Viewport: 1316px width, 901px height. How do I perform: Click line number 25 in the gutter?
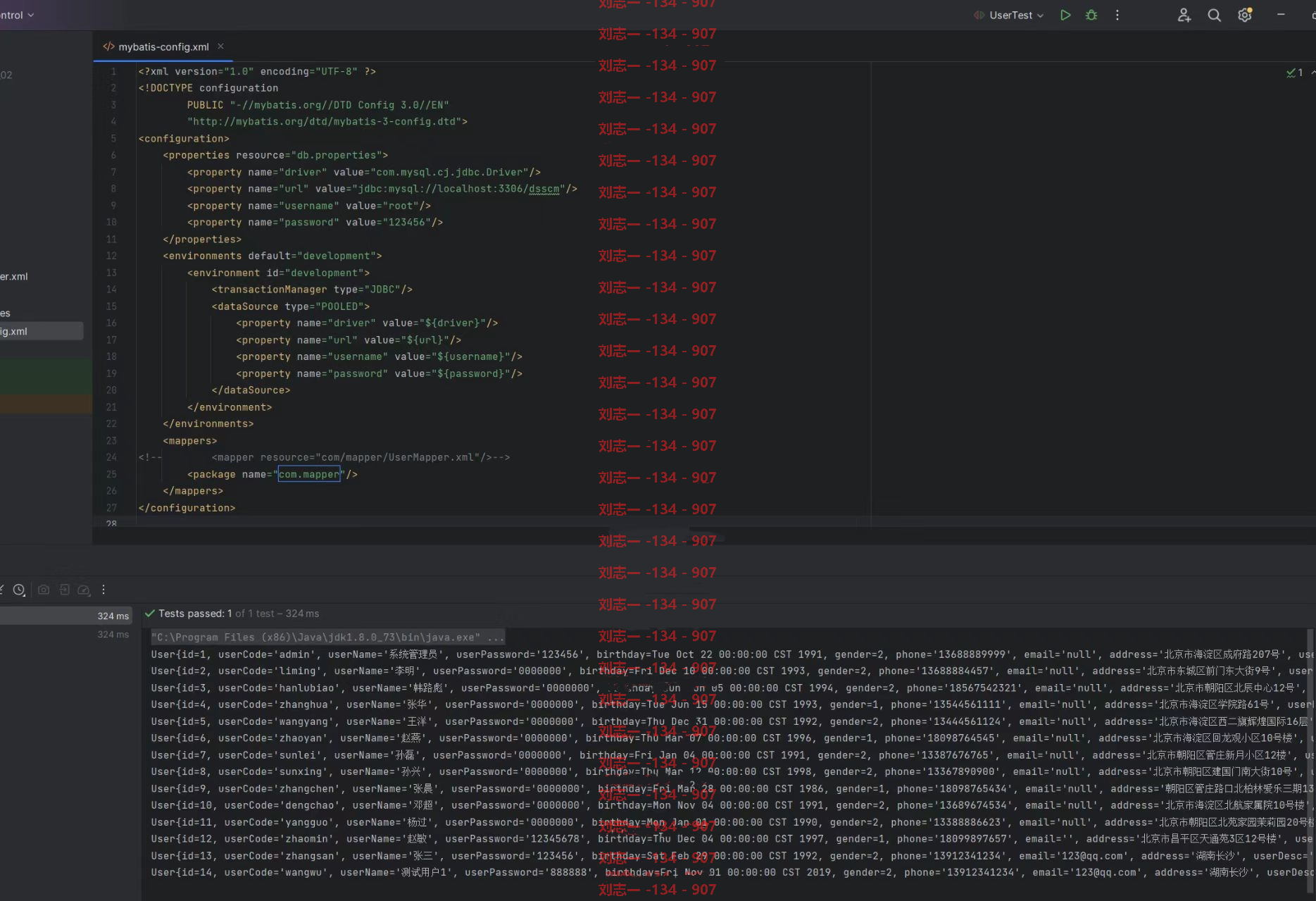(111, 474)
